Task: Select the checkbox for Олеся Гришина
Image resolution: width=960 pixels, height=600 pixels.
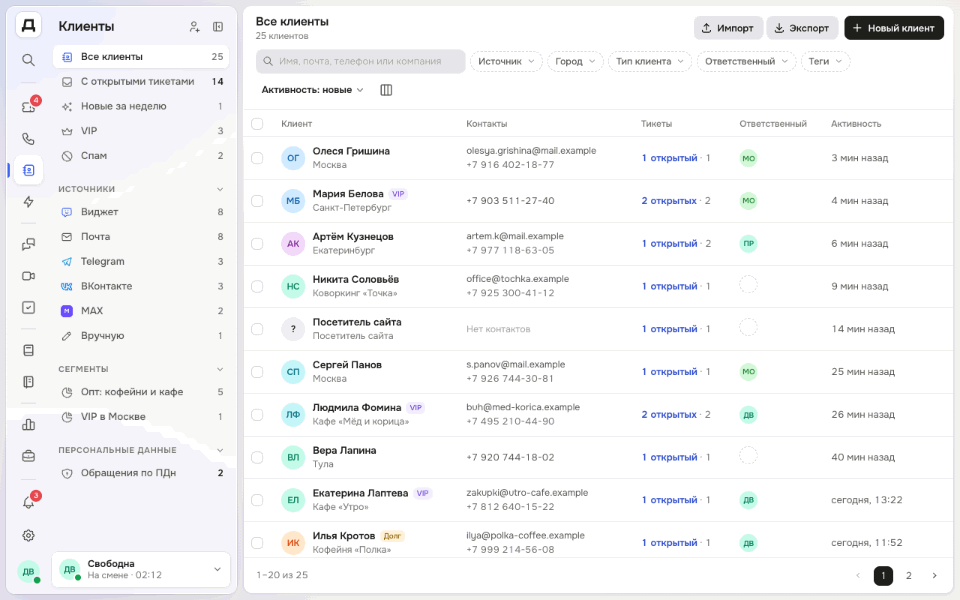Action: point(257,158)
